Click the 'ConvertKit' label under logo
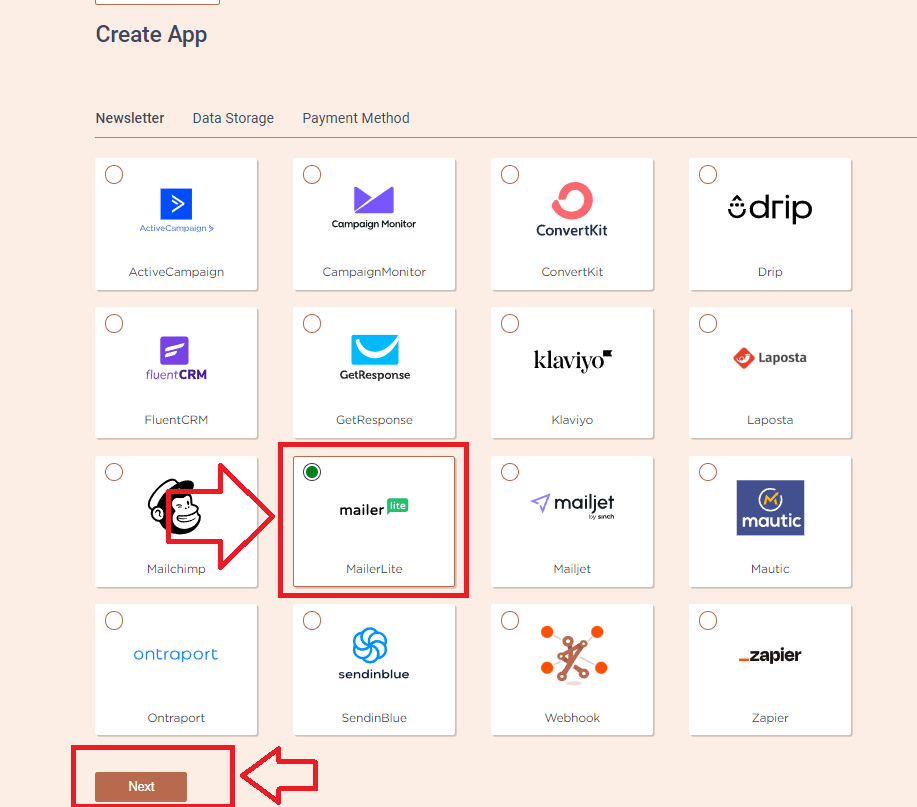Image resolution: width=917 pixels, height=807 pixels. [572, 272]
